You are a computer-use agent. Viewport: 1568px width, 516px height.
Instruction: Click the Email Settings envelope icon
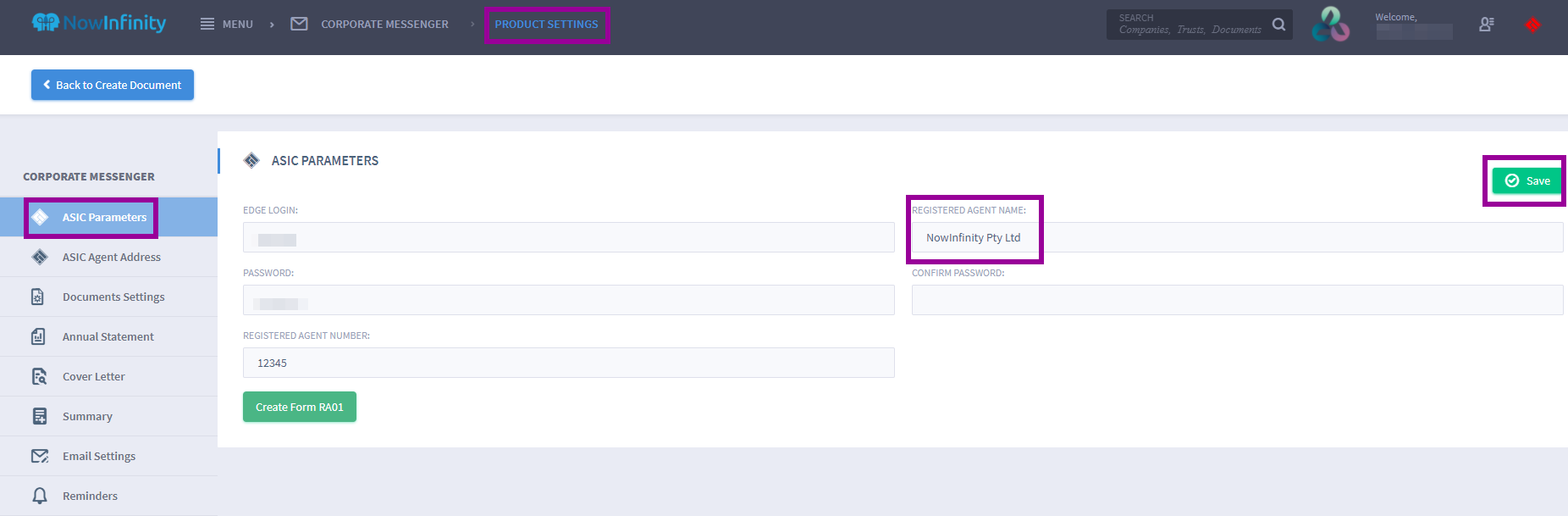coord(40,456)
